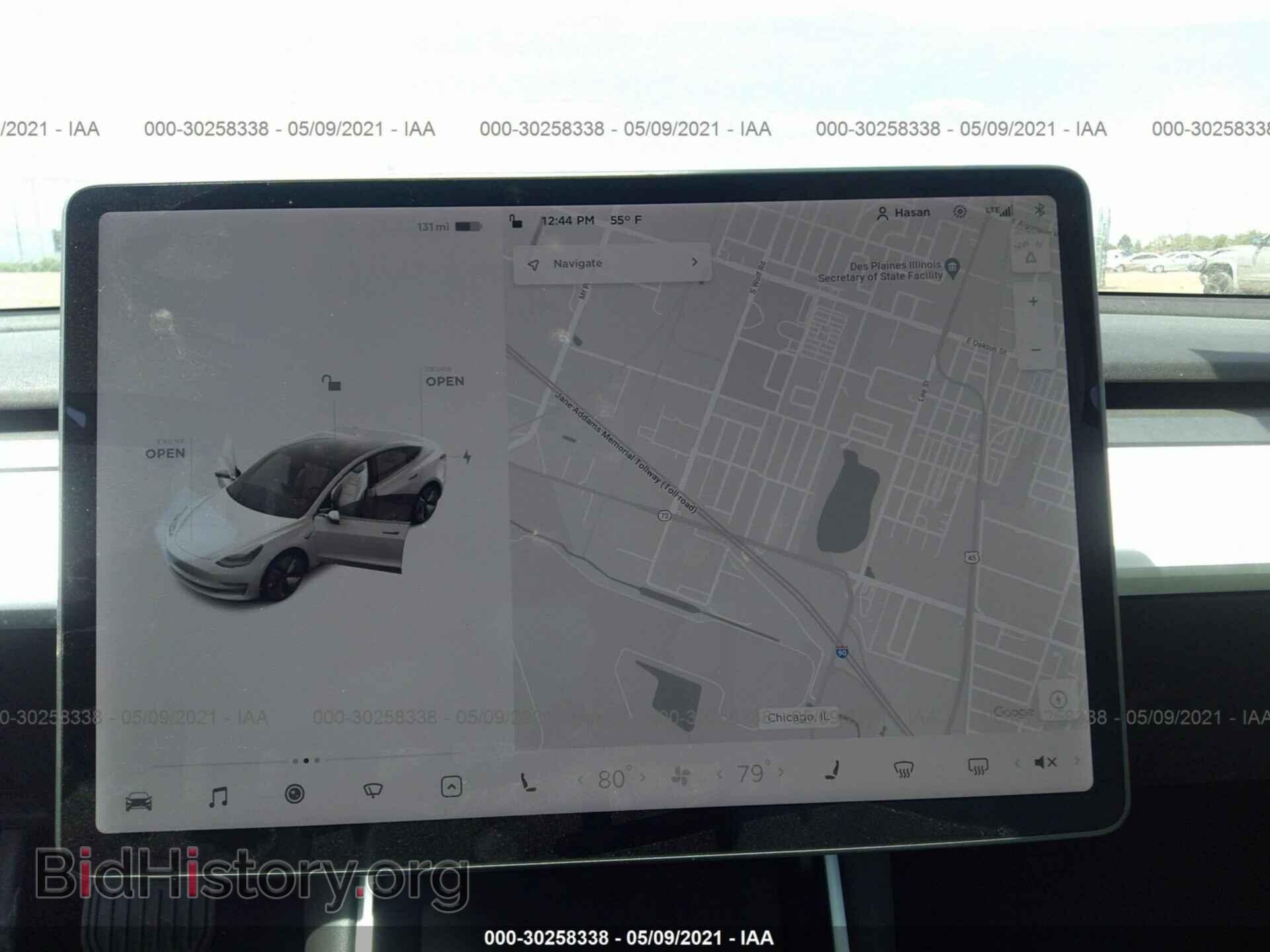Open the Navigate search box

click(613, 263)
